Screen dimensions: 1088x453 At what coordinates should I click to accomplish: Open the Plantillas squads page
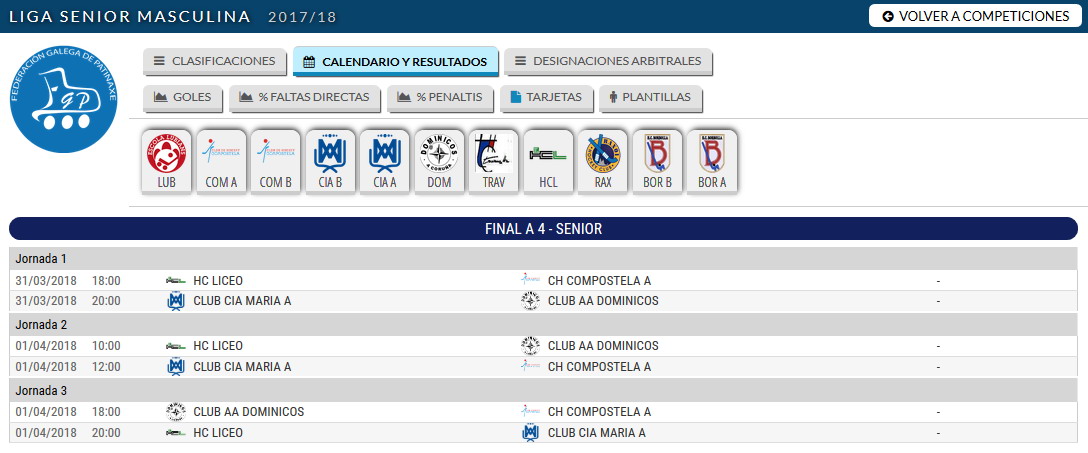[650, 97]
